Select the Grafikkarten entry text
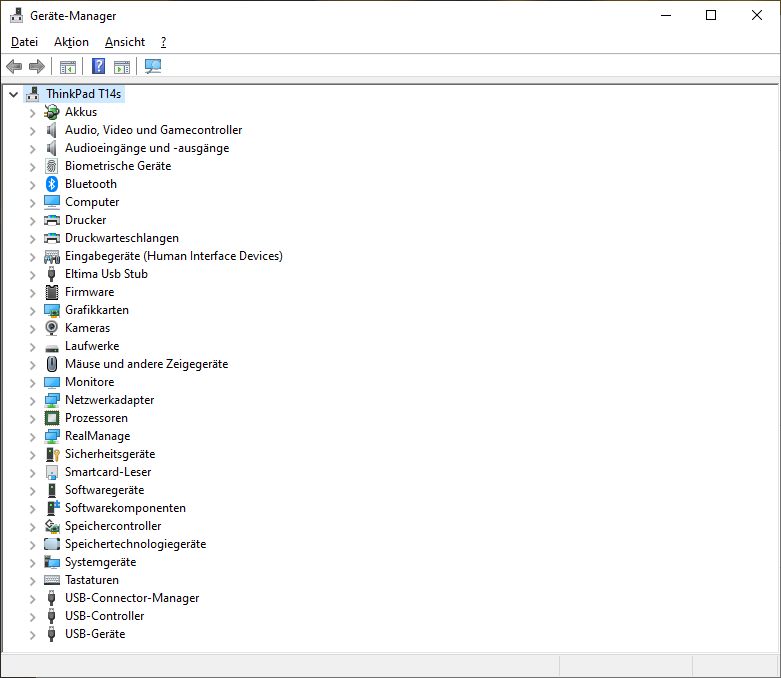781x678 pixels. click(x=97, y=310)
